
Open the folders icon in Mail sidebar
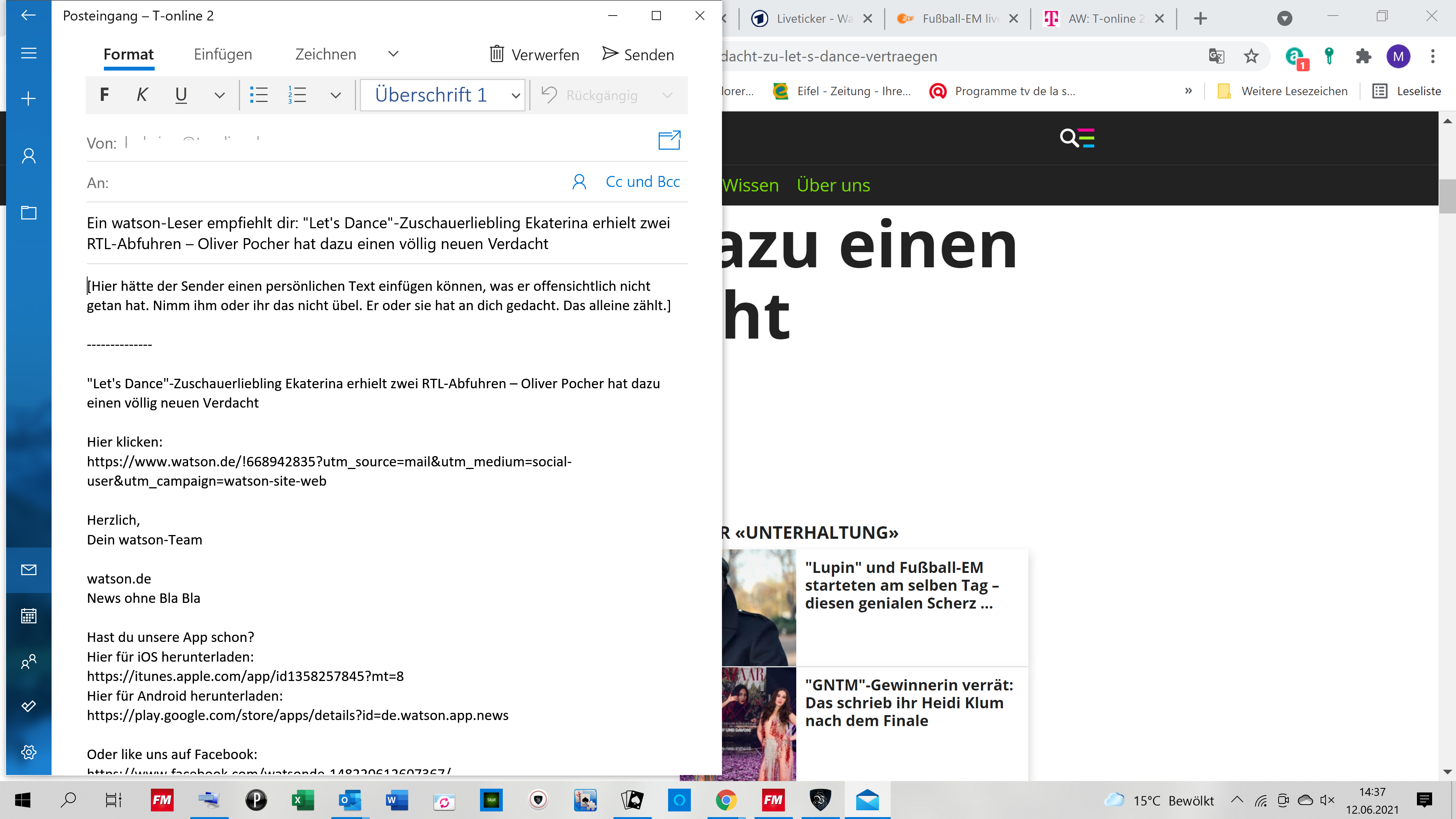pyautogui.click(x=28, y=212)
